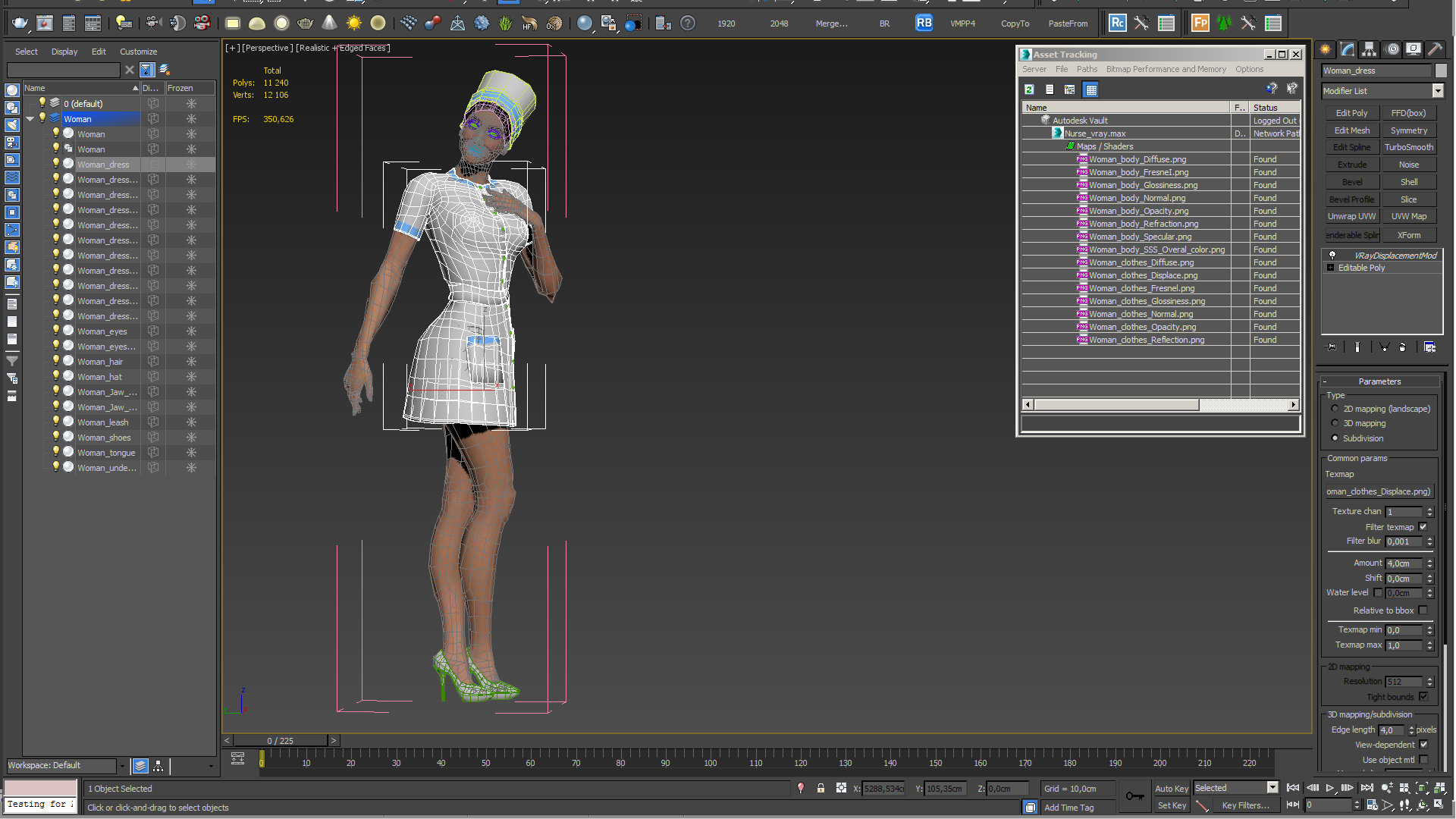1456x819 pixels.
Task: Enable Water level checkbox
Action: (x=1379, y=593)
